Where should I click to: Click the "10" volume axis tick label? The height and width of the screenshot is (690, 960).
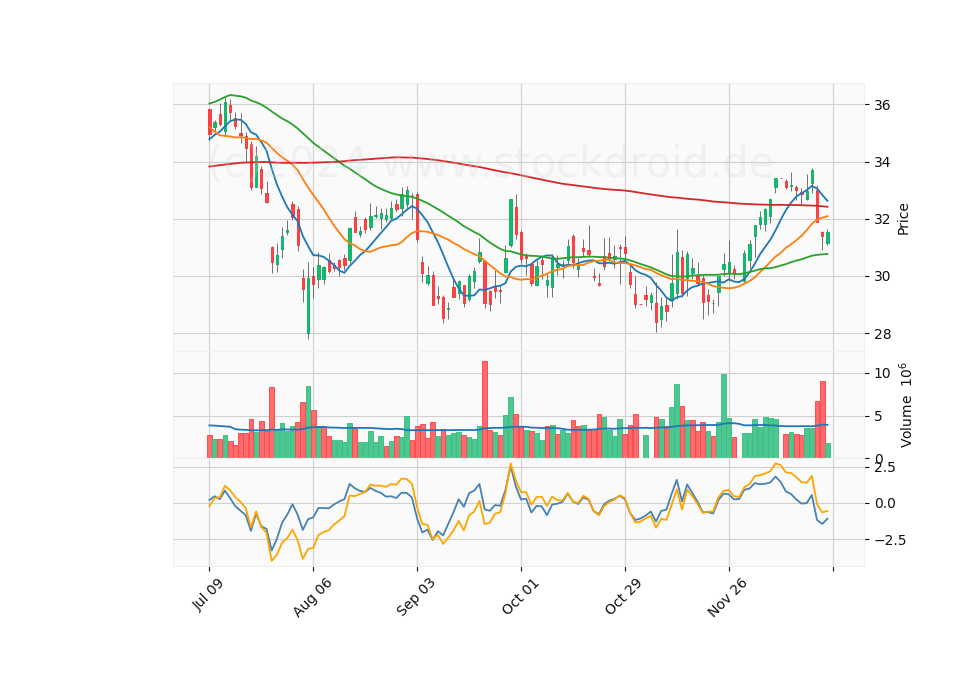coord(882,373)
